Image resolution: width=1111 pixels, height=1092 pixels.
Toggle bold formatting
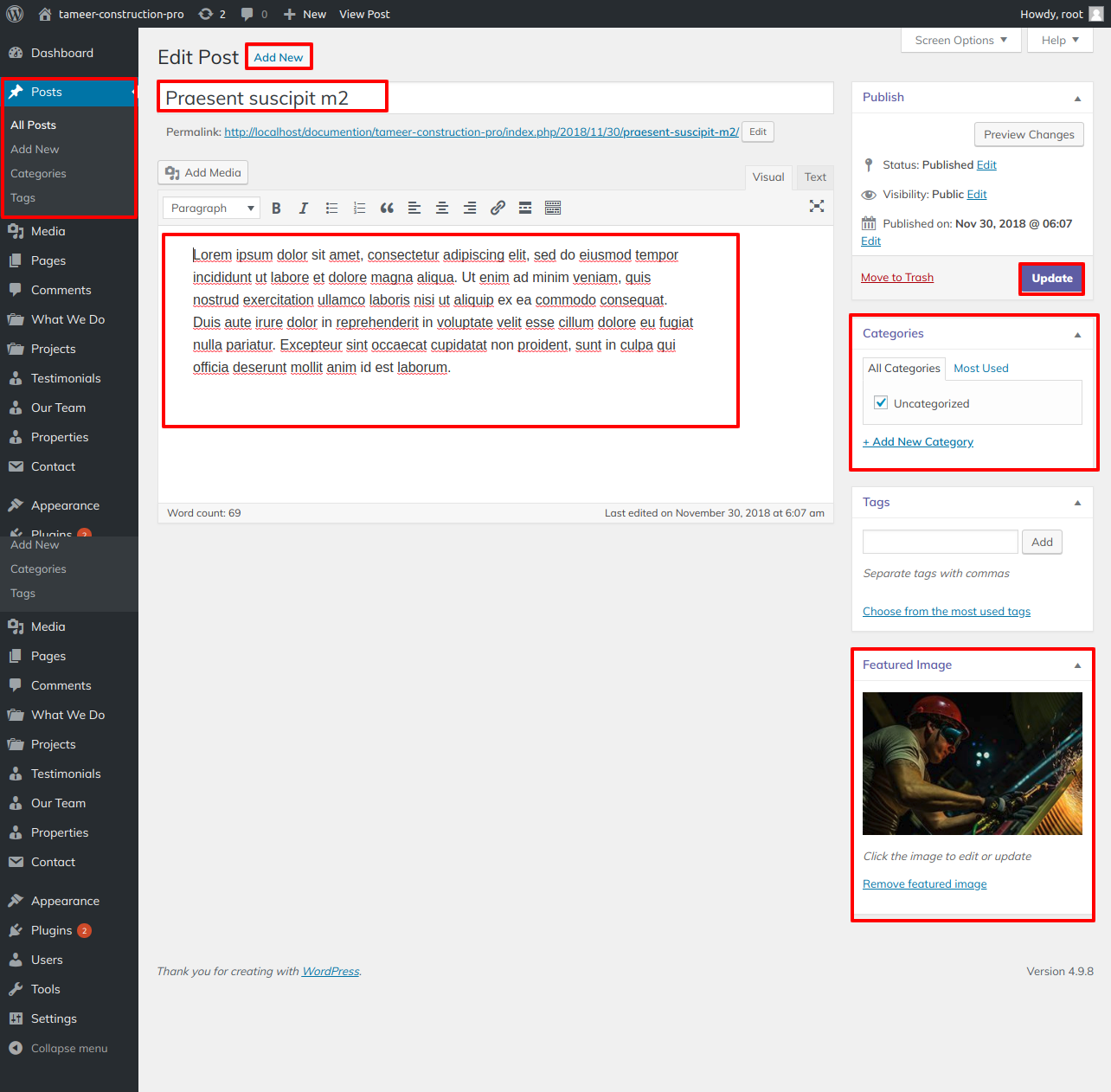(276, 208)
